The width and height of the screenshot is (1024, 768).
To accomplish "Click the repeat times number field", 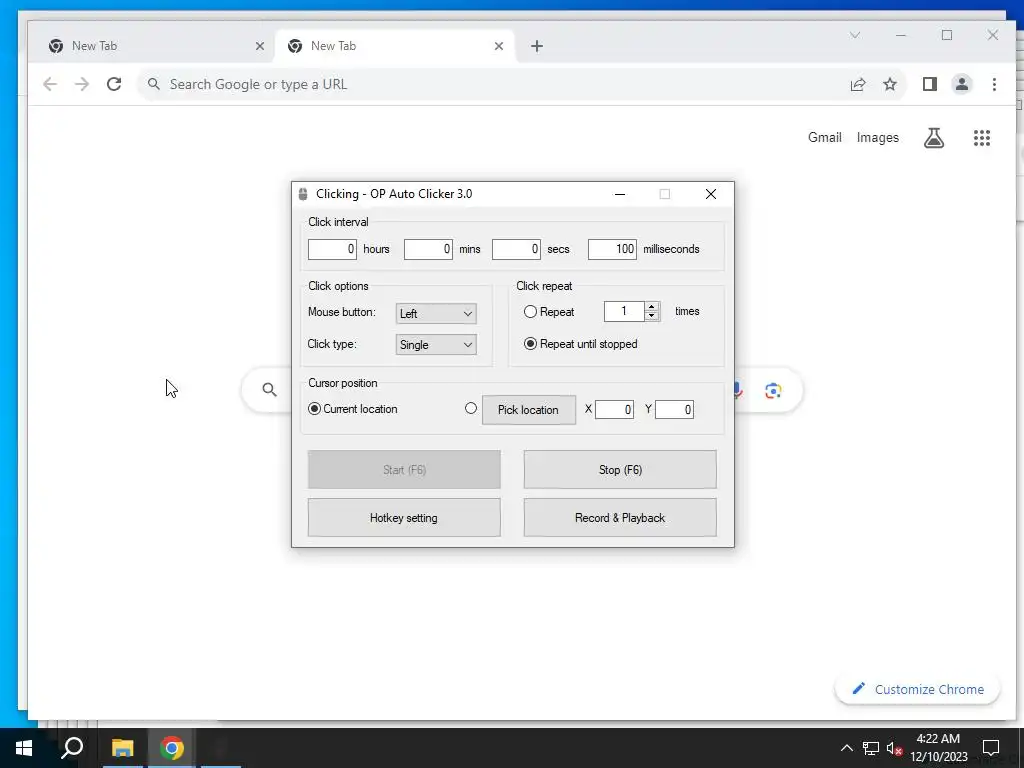I will [x=624, y=312].
